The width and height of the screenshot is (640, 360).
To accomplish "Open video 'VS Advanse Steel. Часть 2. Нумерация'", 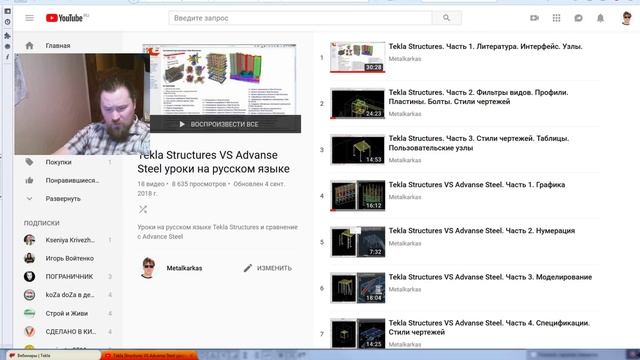I will (482, 231).
